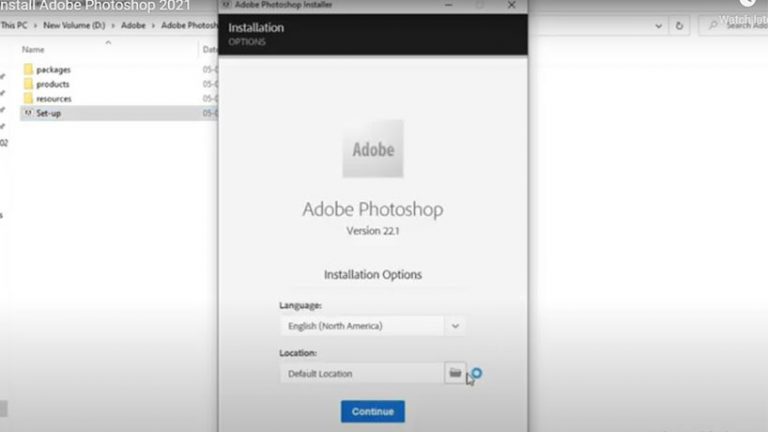
Task: Click New Volume (D:) in breadcrumb
Action: [74, 25]
